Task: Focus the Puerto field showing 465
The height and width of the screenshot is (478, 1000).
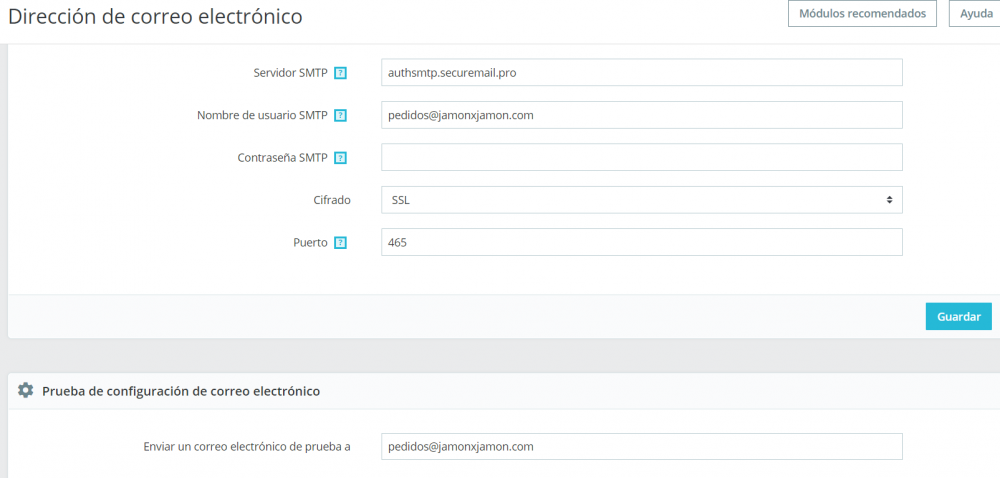Action: click(642, 243)
